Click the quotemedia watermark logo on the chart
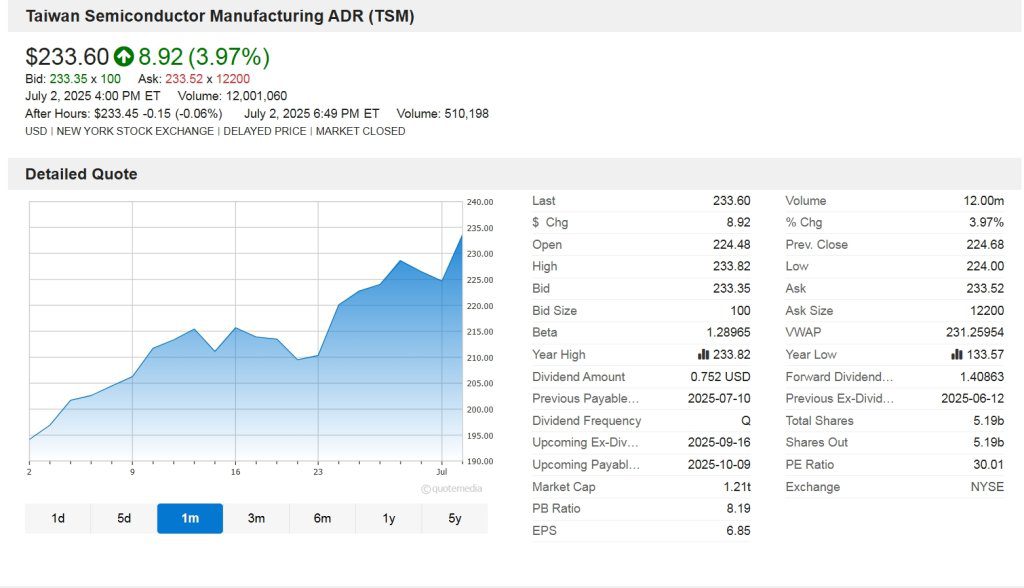 tap(453, 489)
